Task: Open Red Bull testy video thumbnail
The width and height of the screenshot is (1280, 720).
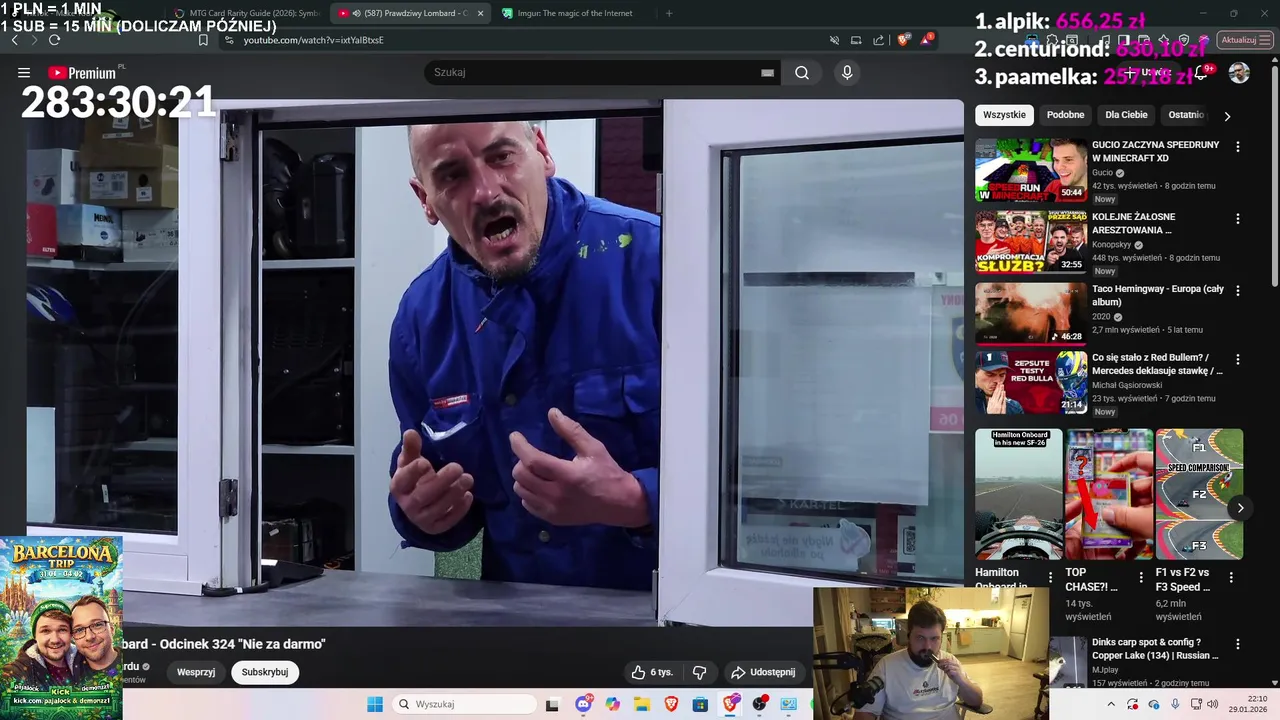Action: click(1031, 383)
